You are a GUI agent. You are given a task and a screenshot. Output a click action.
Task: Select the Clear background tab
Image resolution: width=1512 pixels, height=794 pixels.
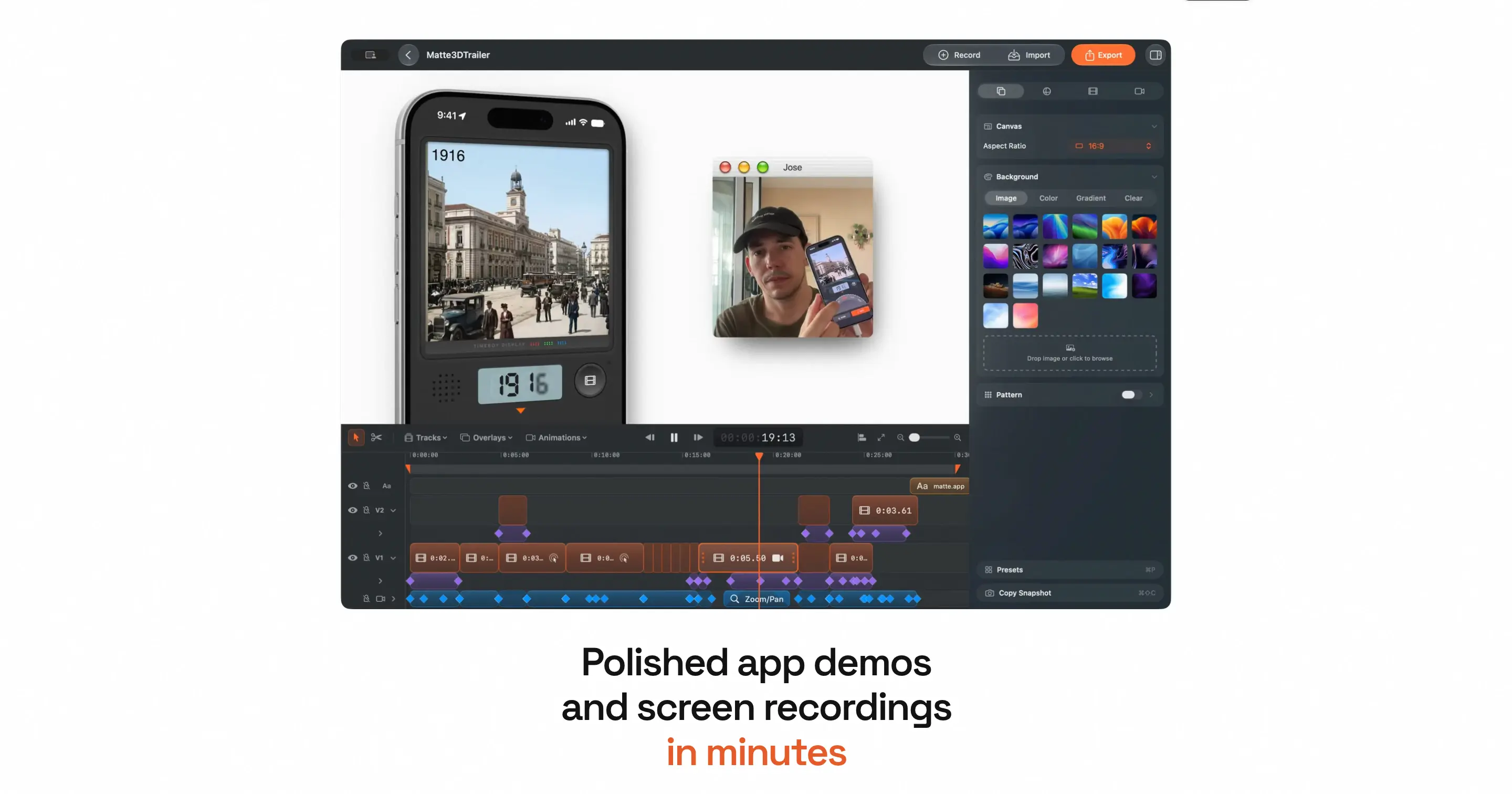1133,198
